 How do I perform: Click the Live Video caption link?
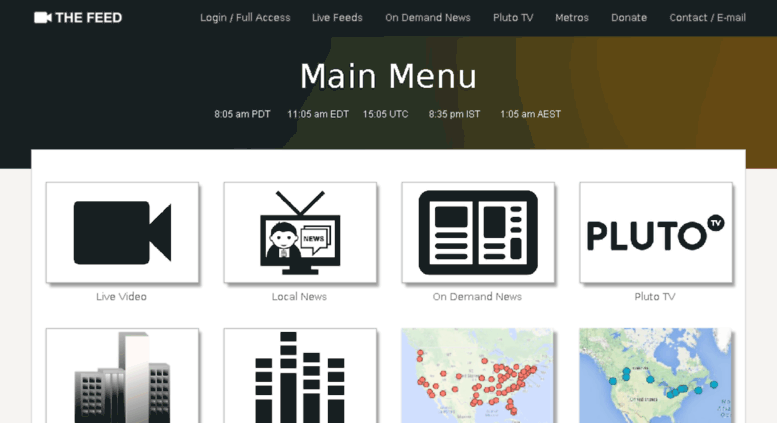121,297
